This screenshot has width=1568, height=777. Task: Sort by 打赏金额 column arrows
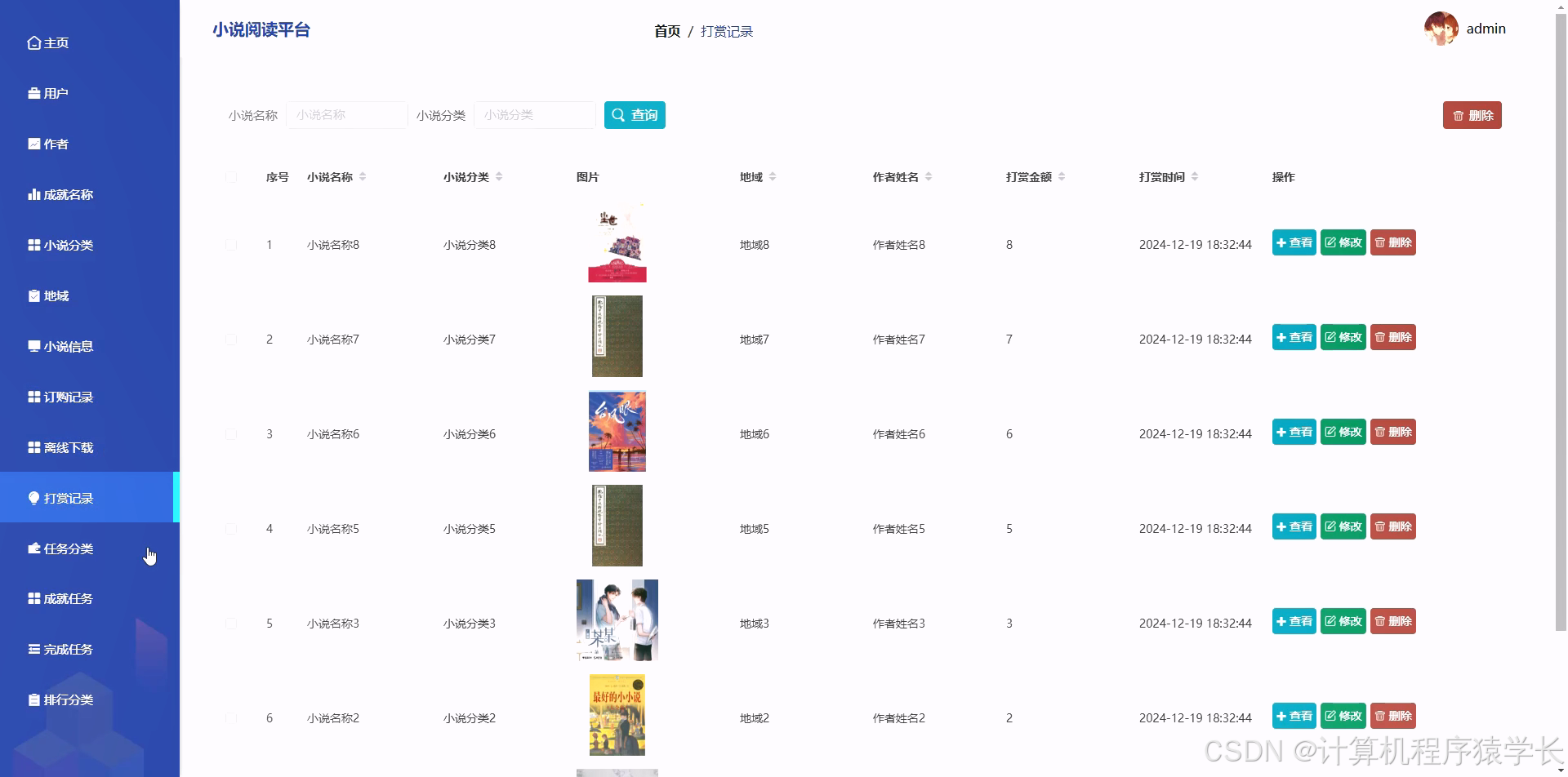point(1062,176)
